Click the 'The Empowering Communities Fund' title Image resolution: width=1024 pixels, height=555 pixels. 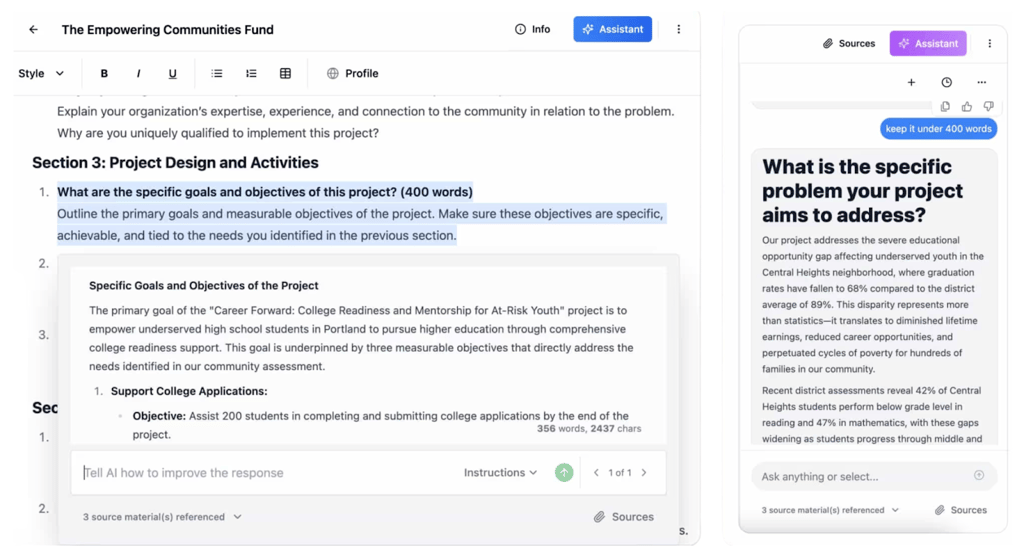tap(167, 29)
